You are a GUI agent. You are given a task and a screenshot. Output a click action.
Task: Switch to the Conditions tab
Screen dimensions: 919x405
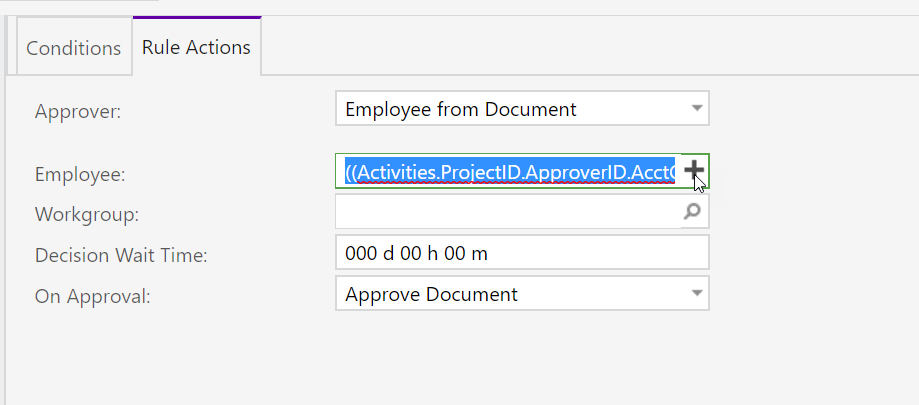[73, 48]
